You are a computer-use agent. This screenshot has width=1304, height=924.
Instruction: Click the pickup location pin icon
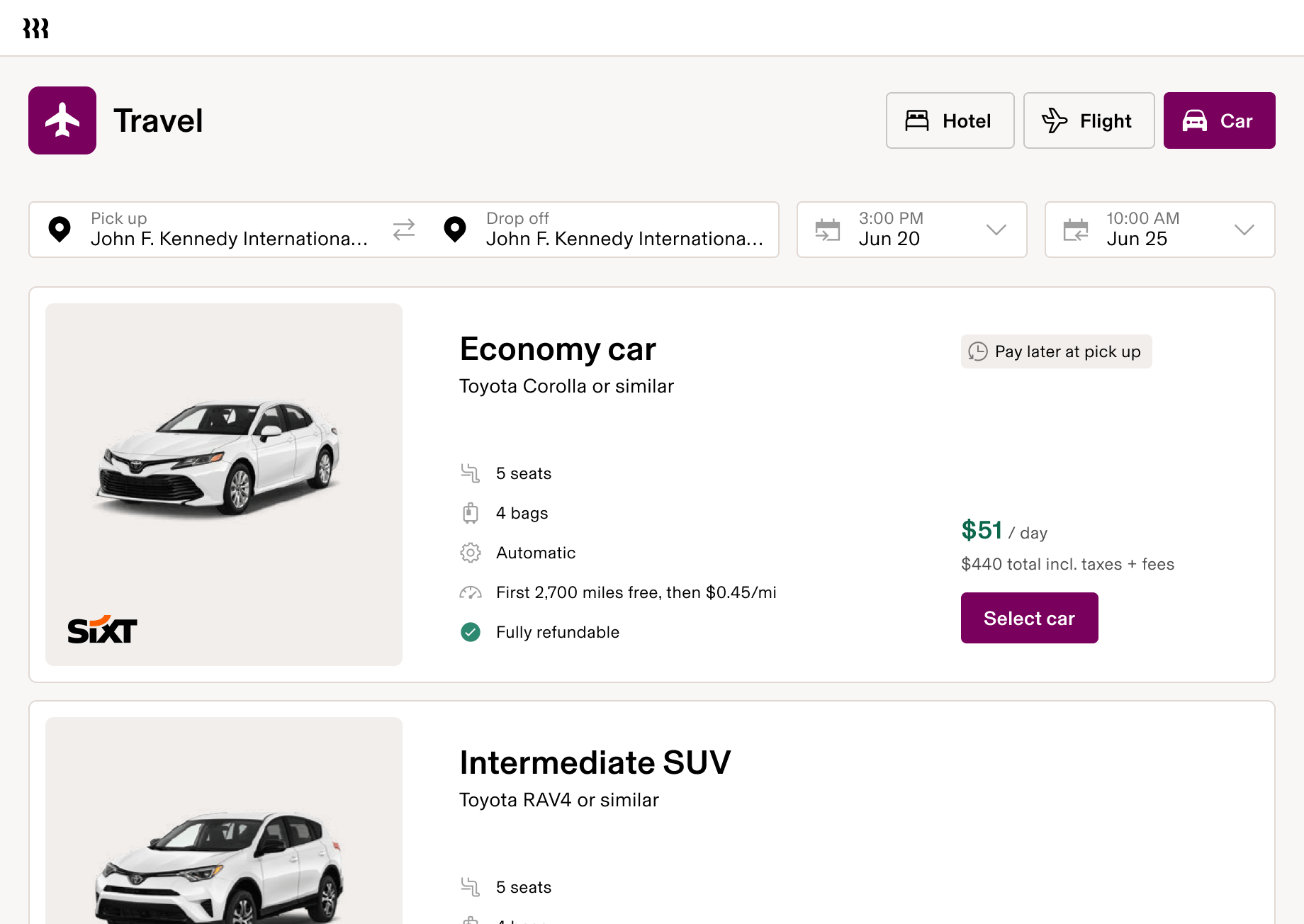pos(60,229)
